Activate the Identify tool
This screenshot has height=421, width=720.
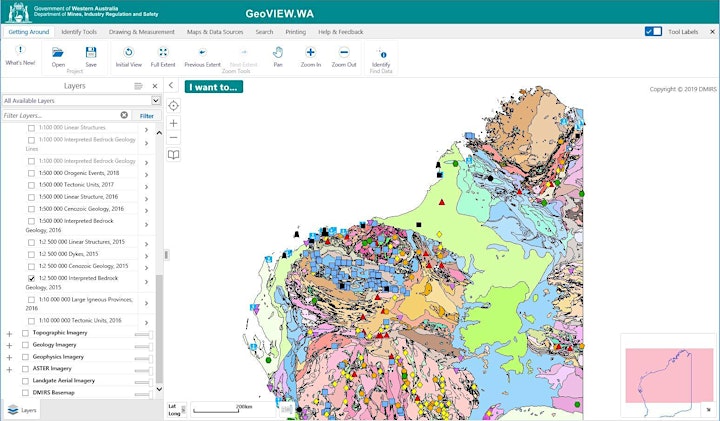click(x=381, y=56)
